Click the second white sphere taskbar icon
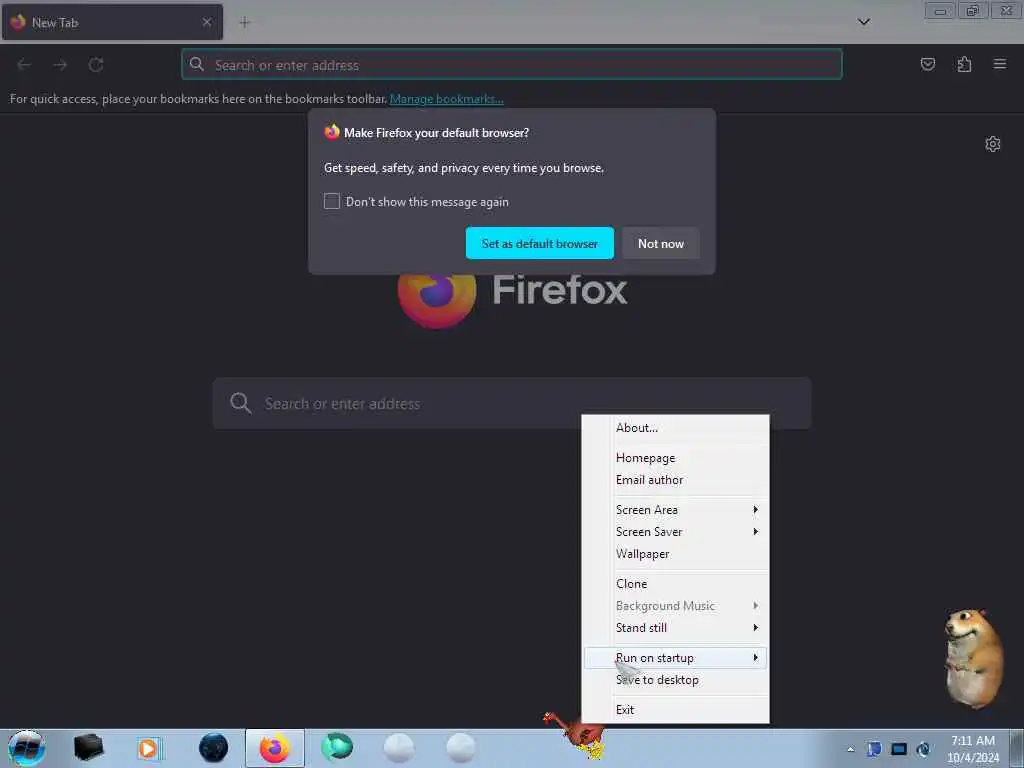 pyautogui.click(x=460, y=748)
